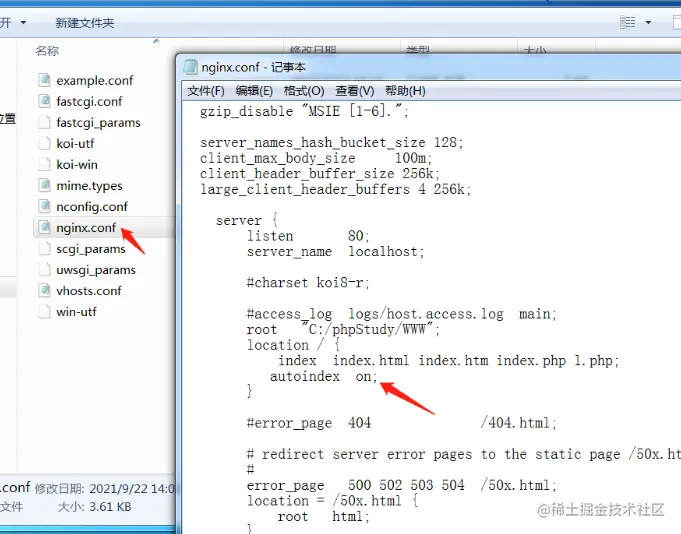The height and width of the screenshot is (534, 681).
Task: Click the client_header_buffer_size 256k line
Action: [x=320, y=174]
